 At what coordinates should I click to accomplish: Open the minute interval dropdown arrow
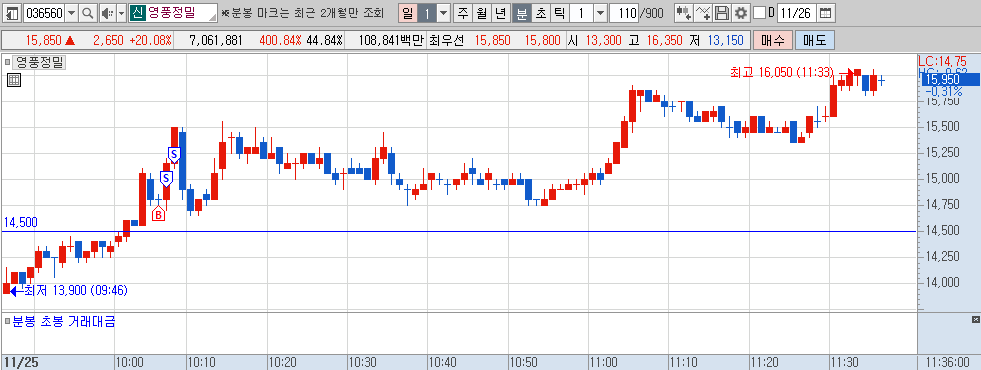[x=599, y=13]
